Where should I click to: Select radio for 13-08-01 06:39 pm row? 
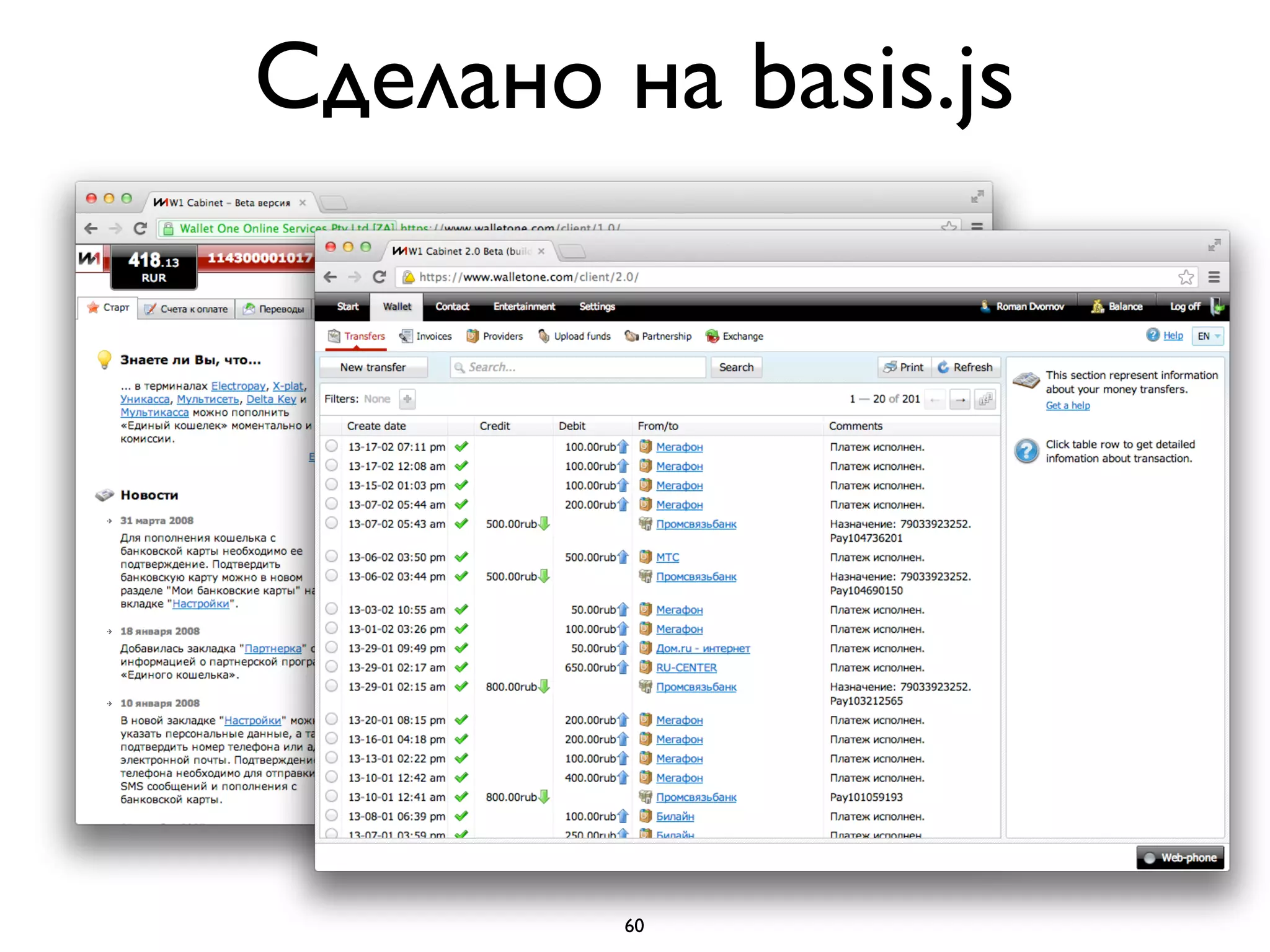[x=332, y=816]
